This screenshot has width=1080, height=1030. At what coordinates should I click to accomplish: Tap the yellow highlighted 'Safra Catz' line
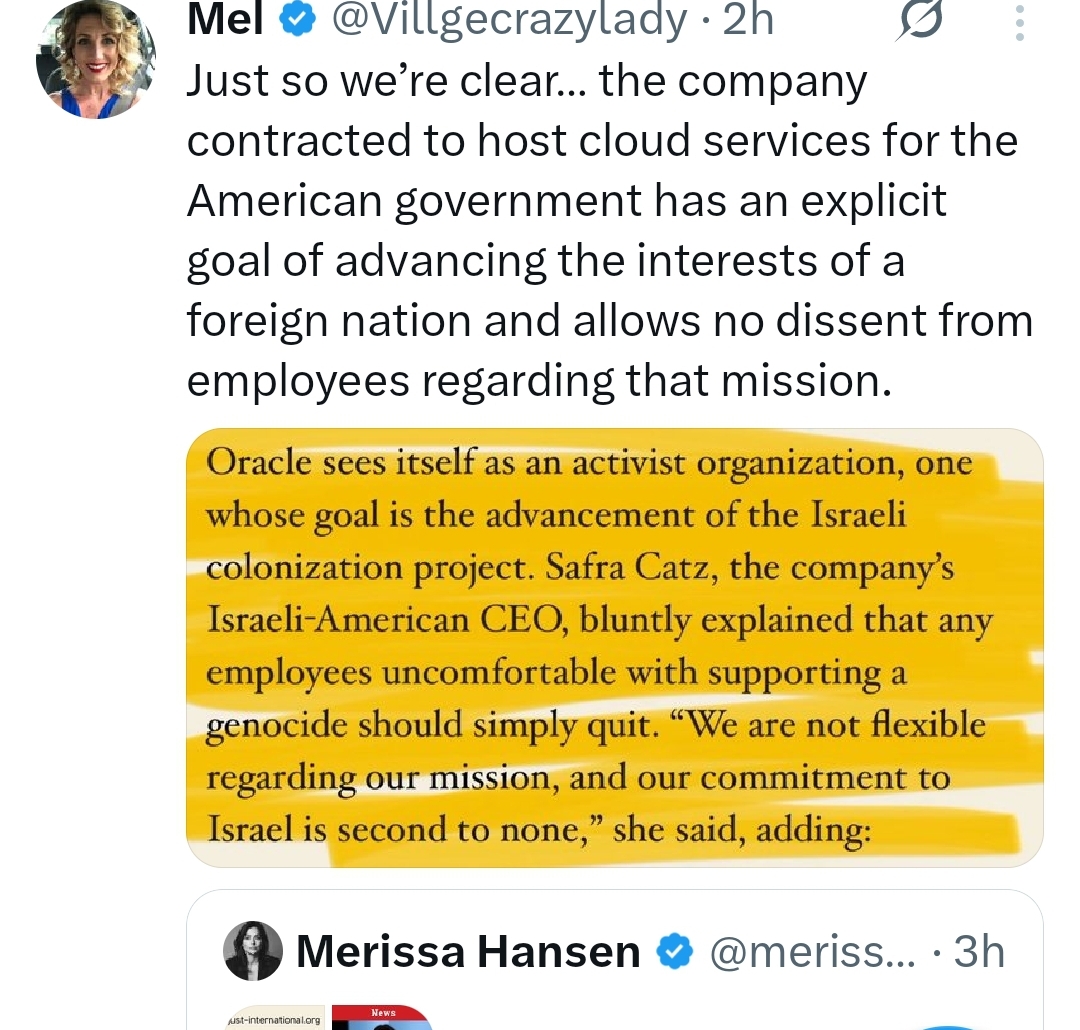pos(580,570)
